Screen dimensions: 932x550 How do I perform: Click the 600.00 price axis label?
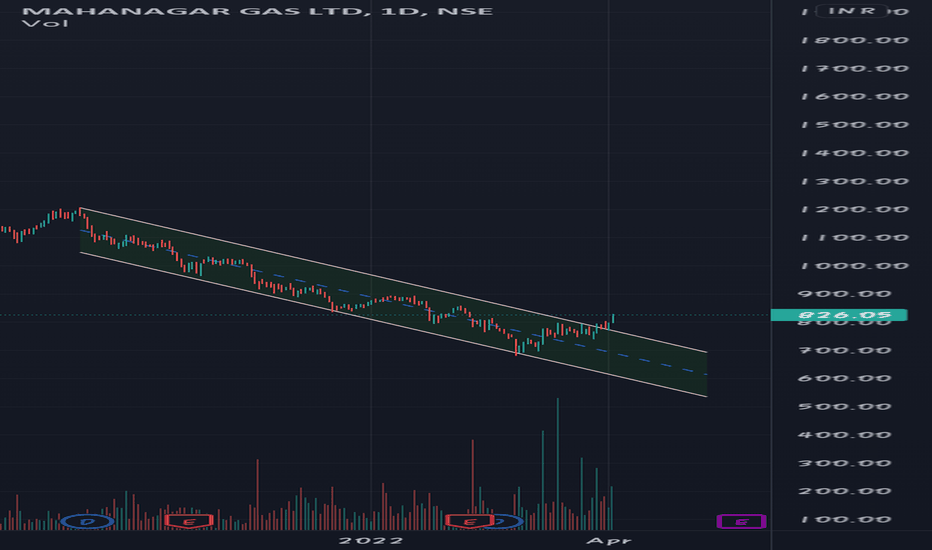tap(844, 379)
